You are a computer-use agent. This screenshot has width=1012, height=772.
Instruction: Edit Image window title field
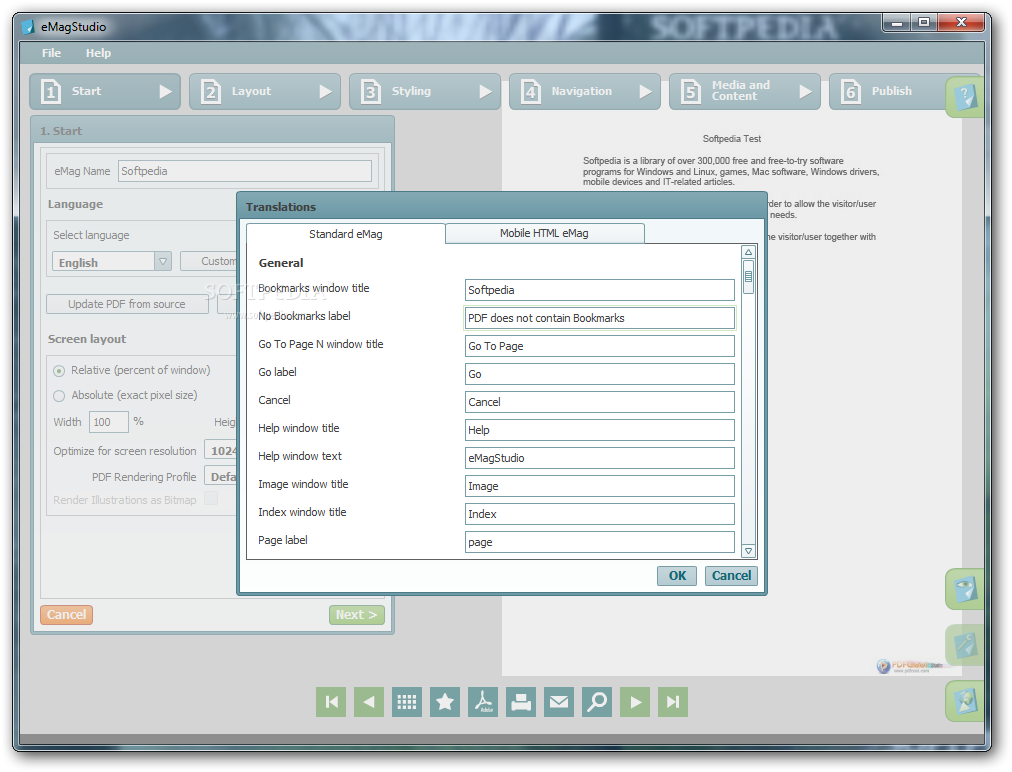(x=600, y=486)
